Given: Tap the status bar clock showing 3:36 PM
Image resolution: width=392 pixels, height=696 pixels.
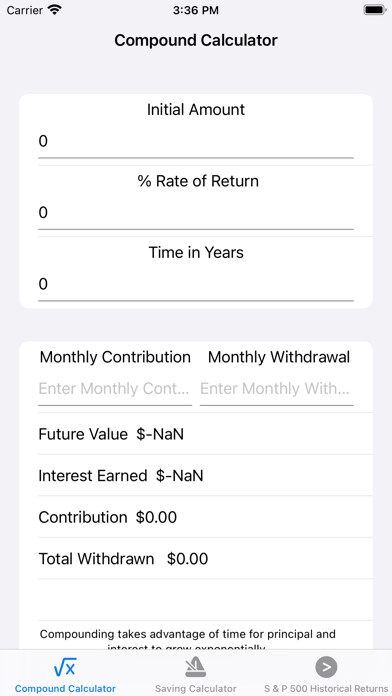Looking at the screenshot, I should pos(196,10).
